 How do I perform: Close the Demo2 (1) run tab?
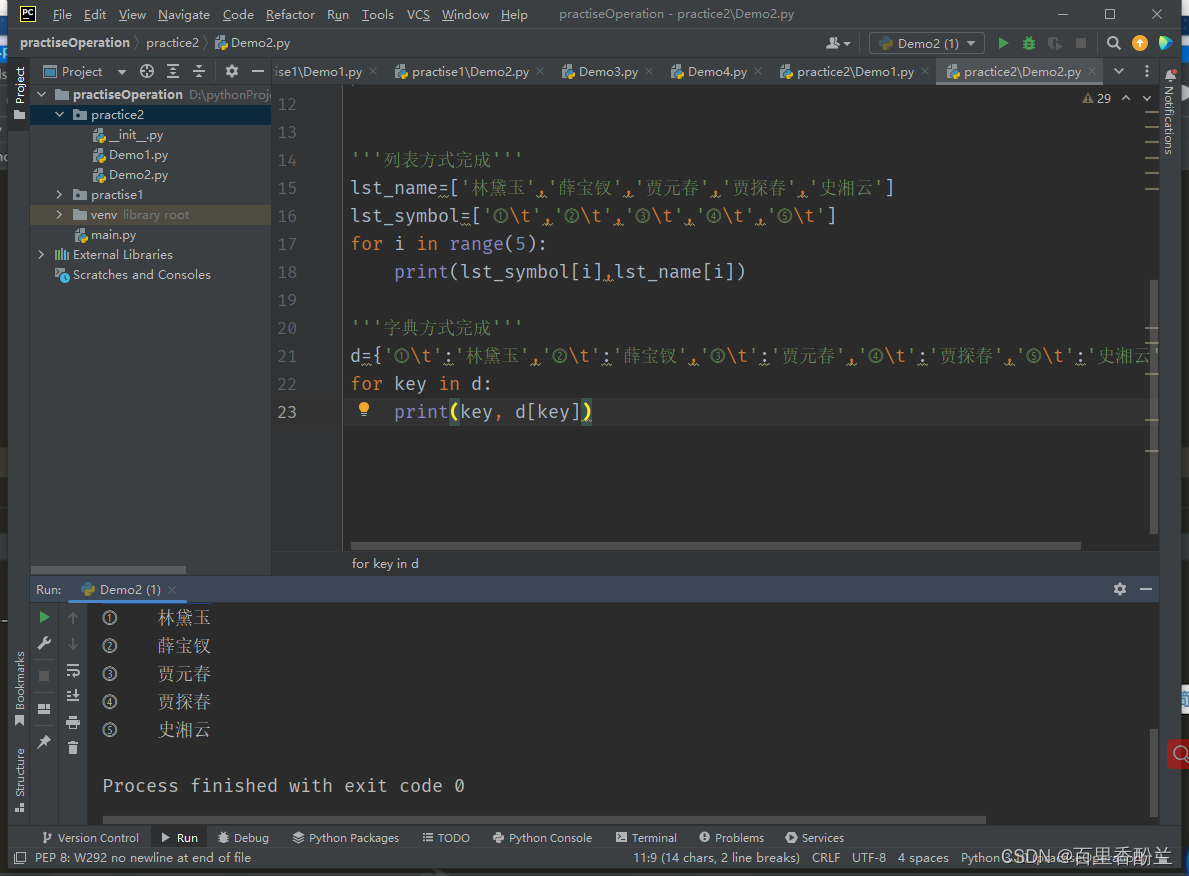[x=172, y=590]
